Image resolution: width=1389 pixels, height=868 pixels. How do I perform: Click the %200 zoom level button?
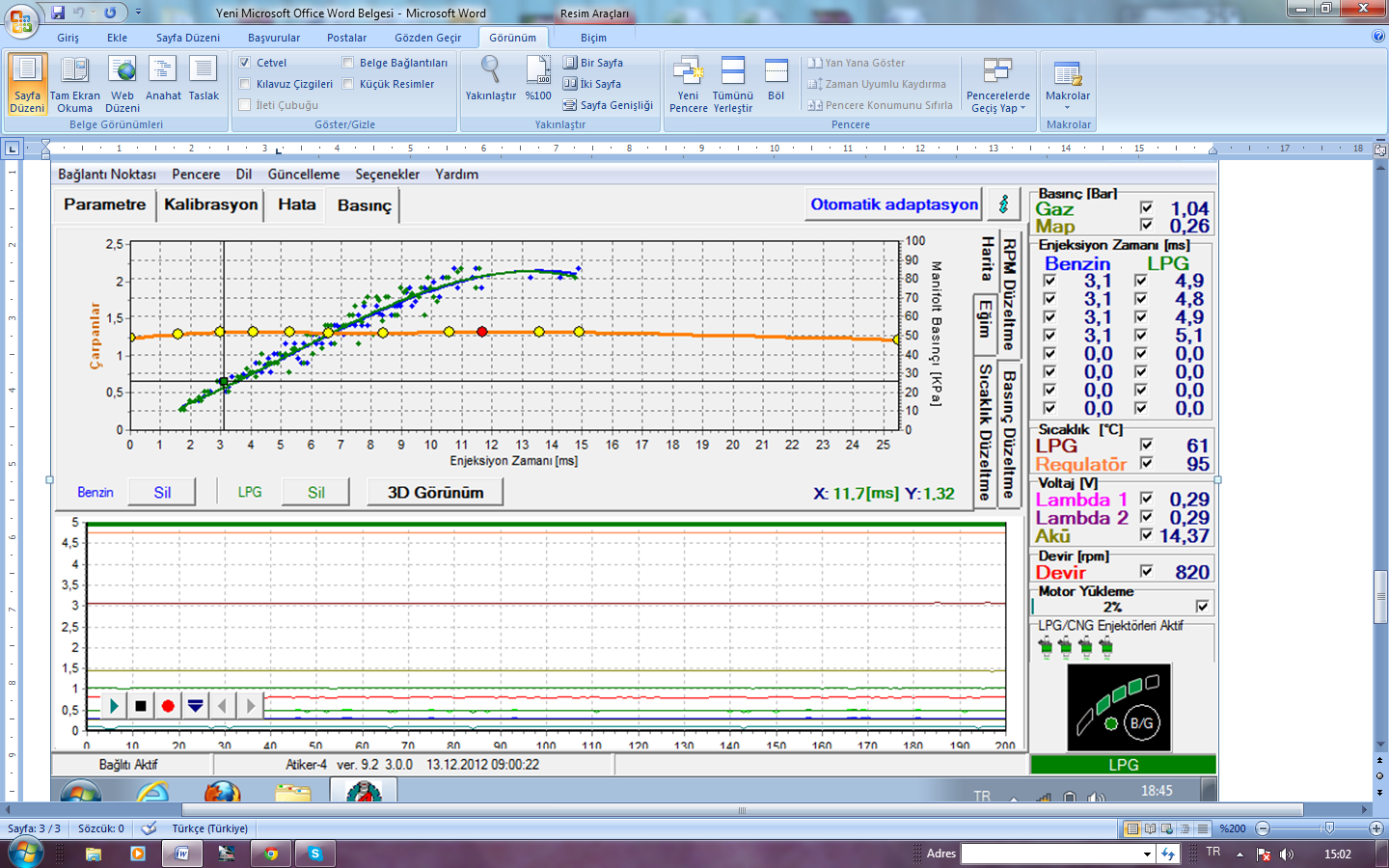pos(1233,828)
